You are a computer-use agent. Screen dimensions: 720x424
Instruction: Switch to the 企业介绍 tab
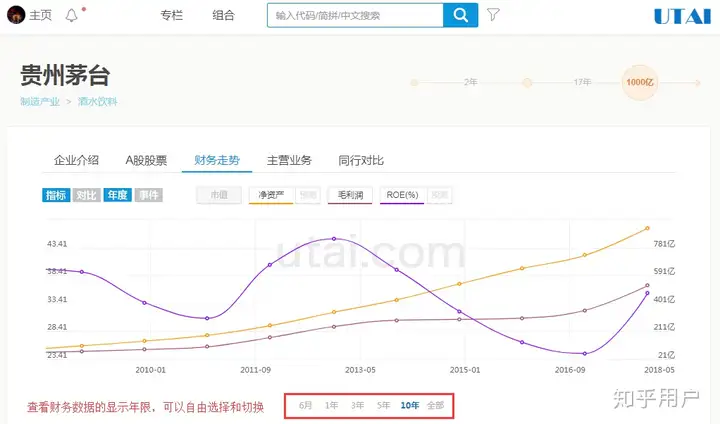coord(76,160)
